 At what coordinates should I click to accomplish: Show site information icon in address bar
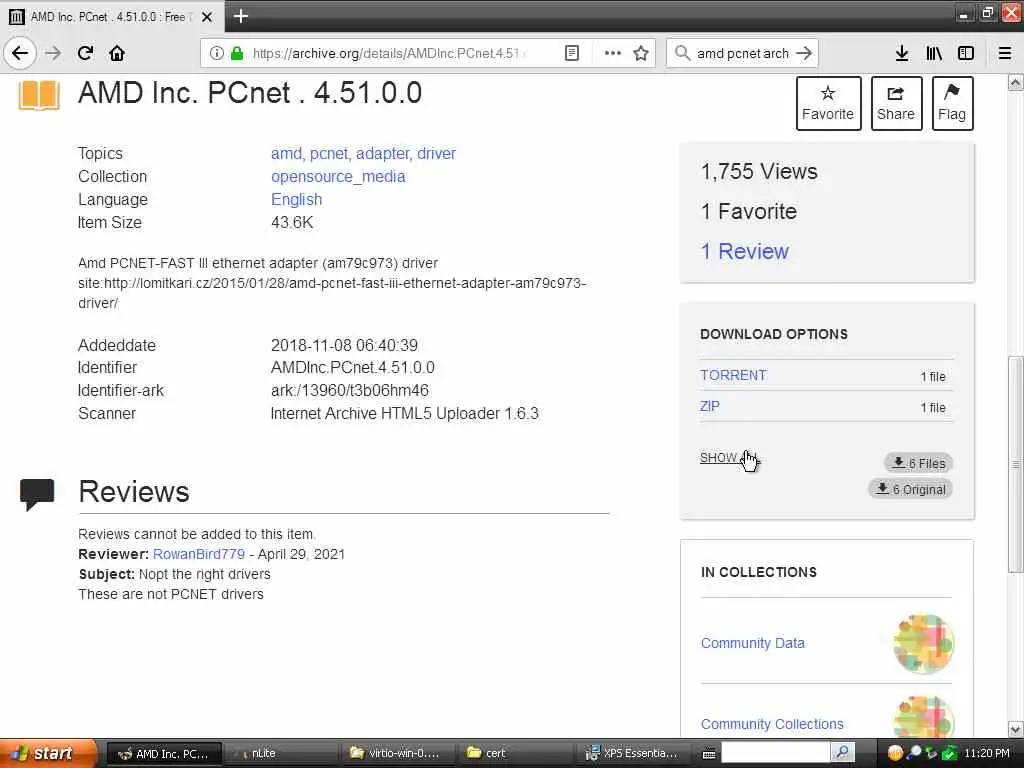coord(216,54)
